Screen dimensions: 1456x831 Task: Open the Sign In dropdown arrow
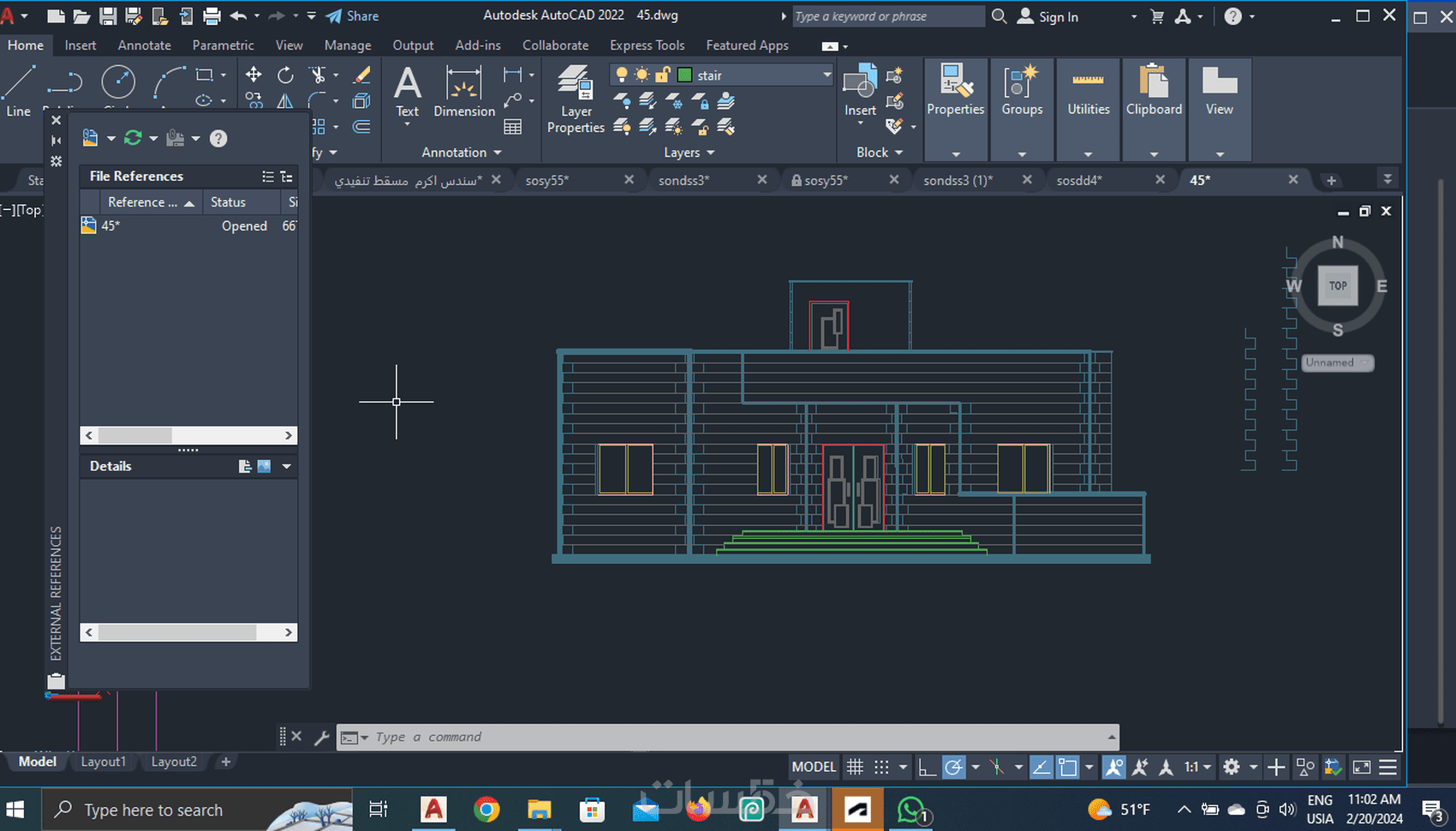[1134, 16]
